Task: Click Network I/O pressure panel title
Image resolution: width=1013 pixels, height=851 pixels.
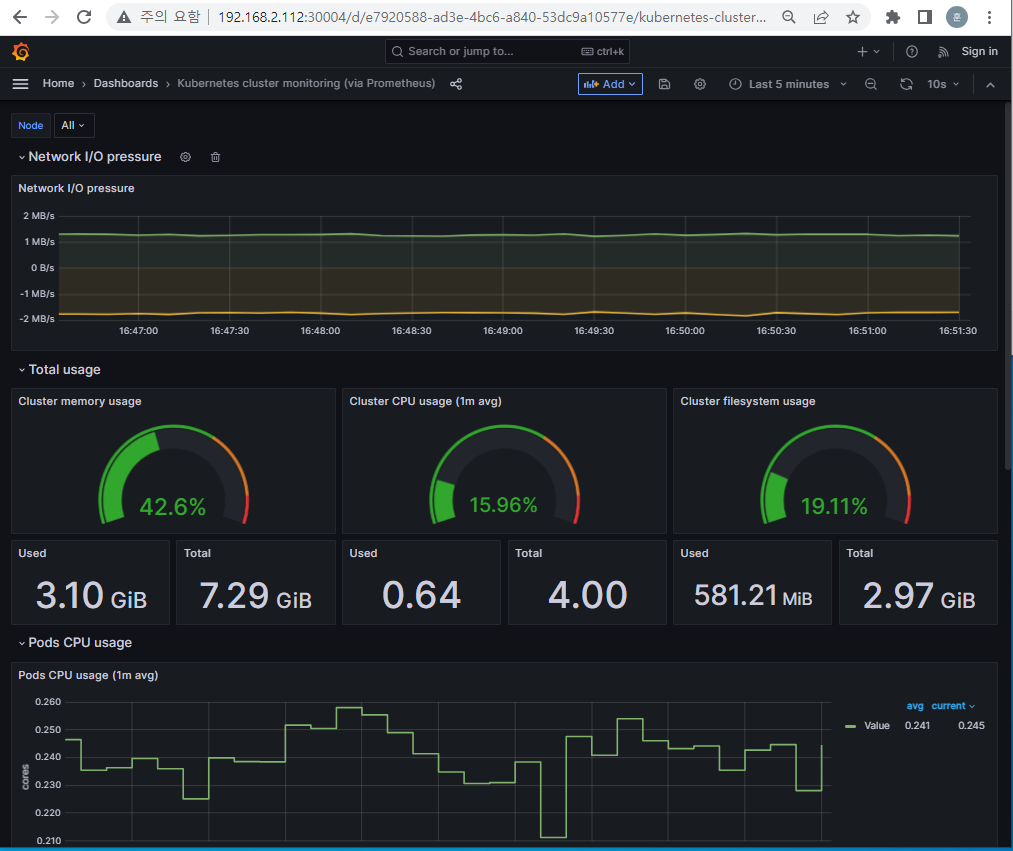Action: [x=76, y=188]
